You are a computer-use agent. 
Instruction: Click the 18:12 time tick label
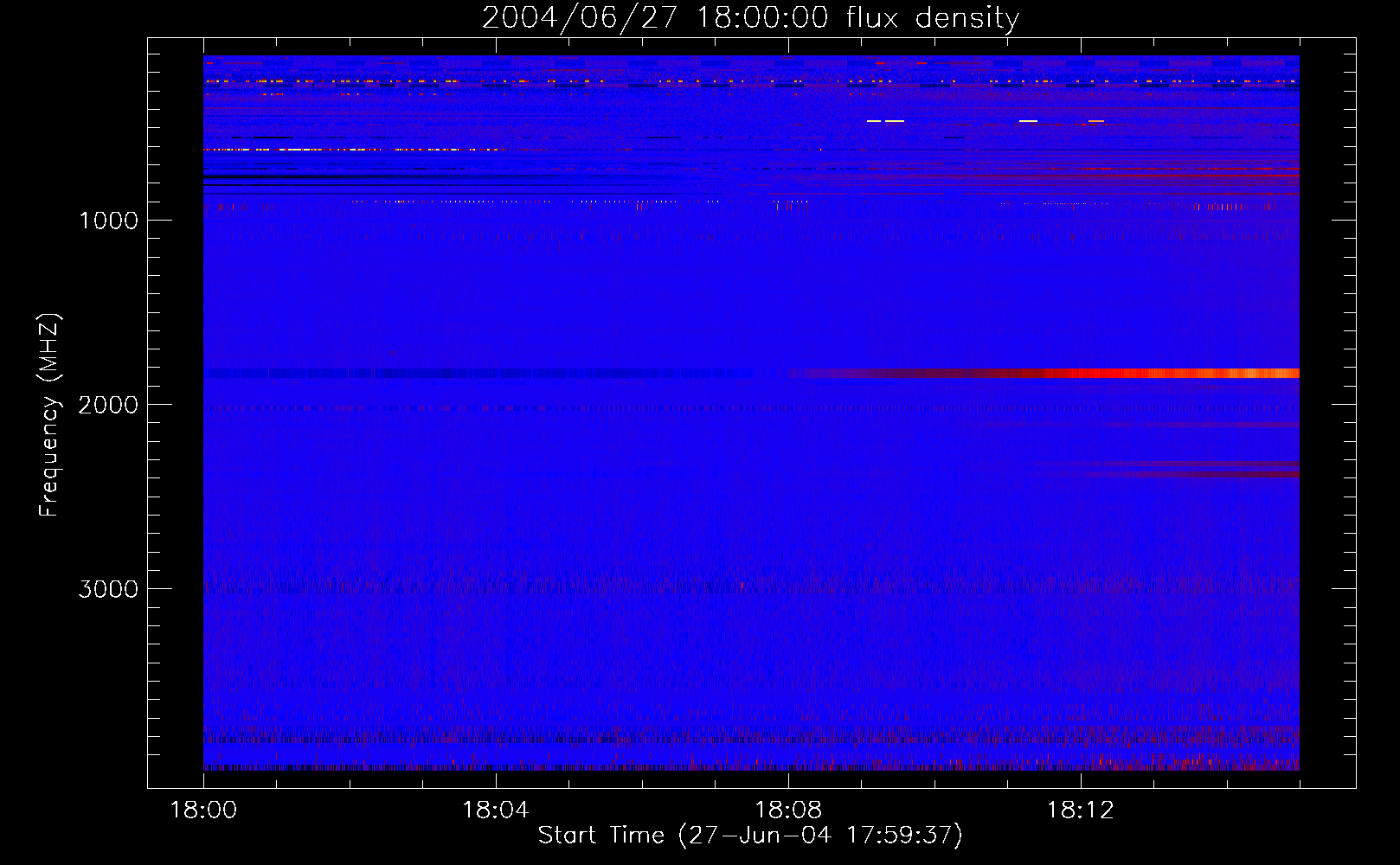point(1081,811)
